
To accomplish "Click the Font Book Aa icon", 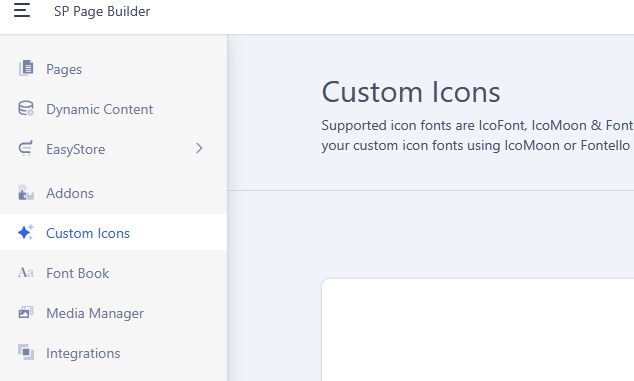I will (x=26, y=272).
